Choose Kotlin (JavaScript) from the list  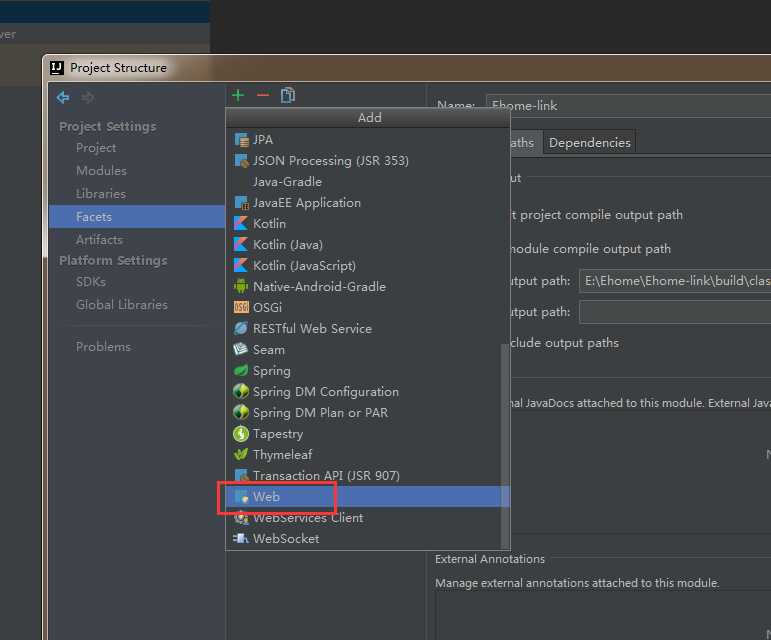pos(367,265)
